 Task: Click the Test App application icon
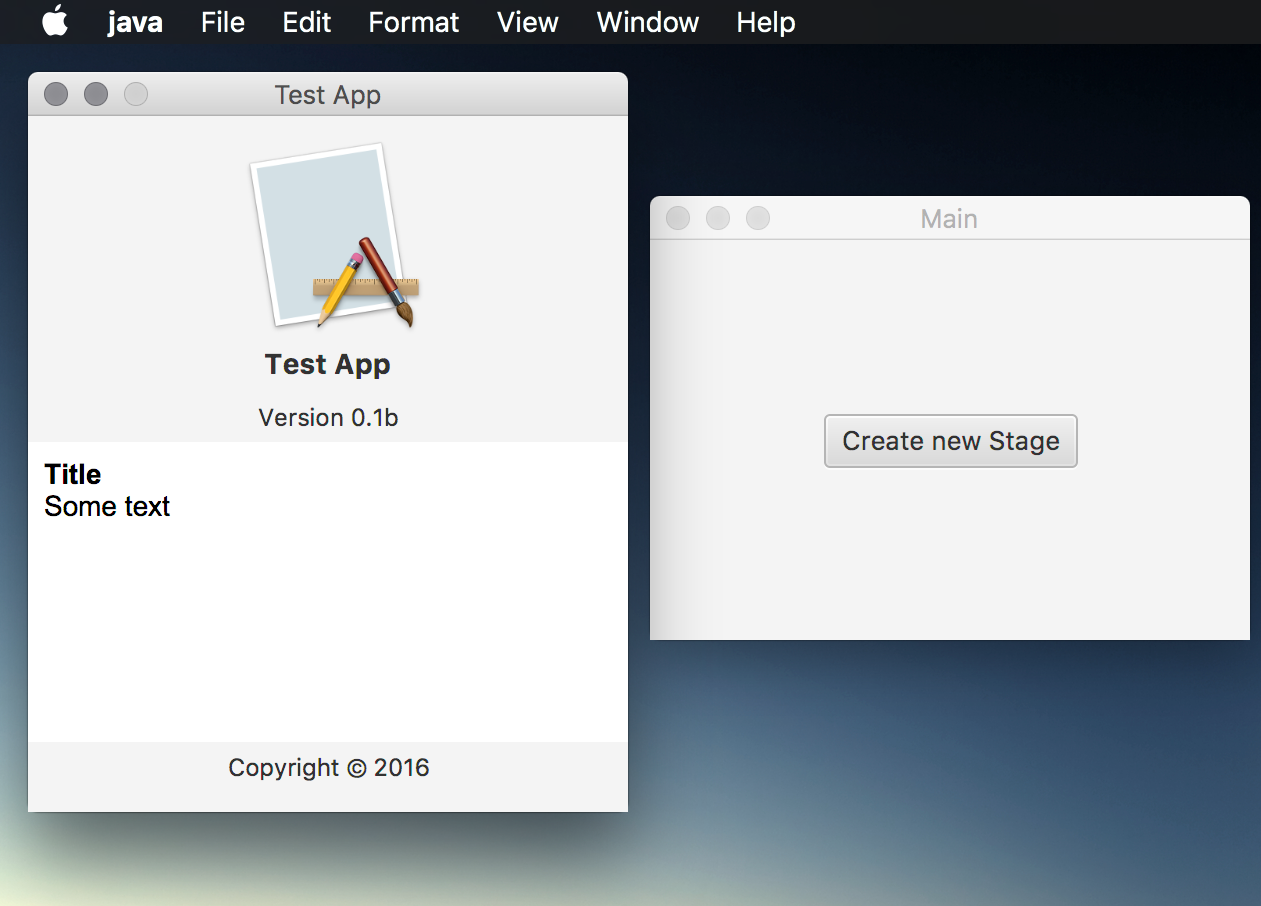coord(334,237)
